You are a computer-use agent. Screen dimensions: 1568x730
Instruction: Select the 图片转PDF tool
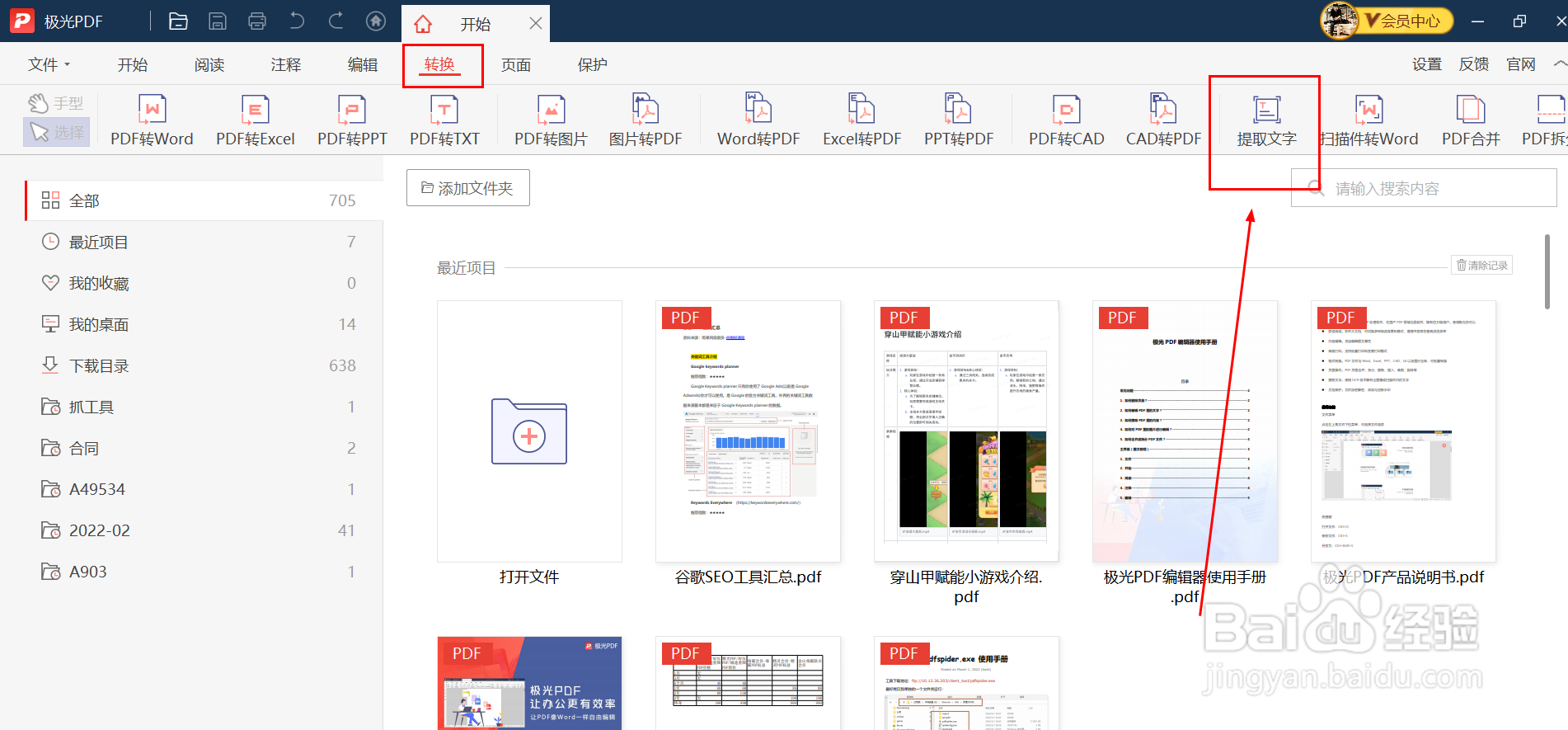tap(646, 120)
